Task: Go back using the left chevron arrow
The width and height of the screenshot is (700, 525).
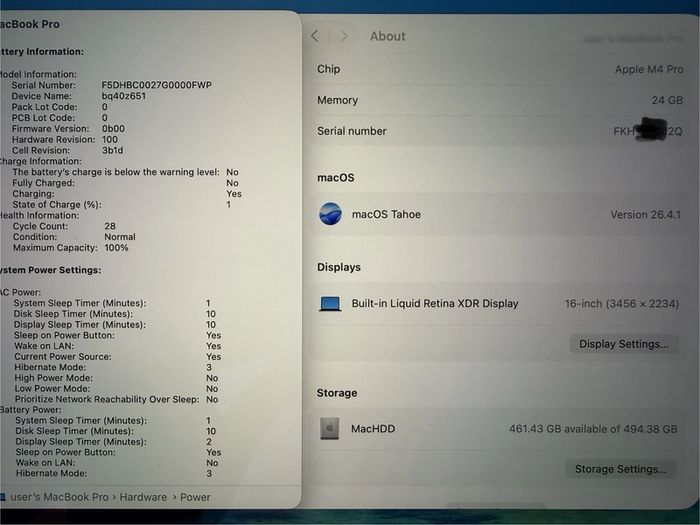Action: point(315,36)
